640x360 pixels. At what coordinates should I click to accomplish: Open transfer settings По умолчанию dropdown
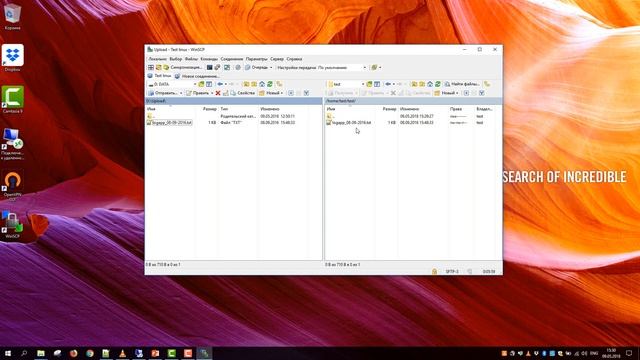pos(342,67)
